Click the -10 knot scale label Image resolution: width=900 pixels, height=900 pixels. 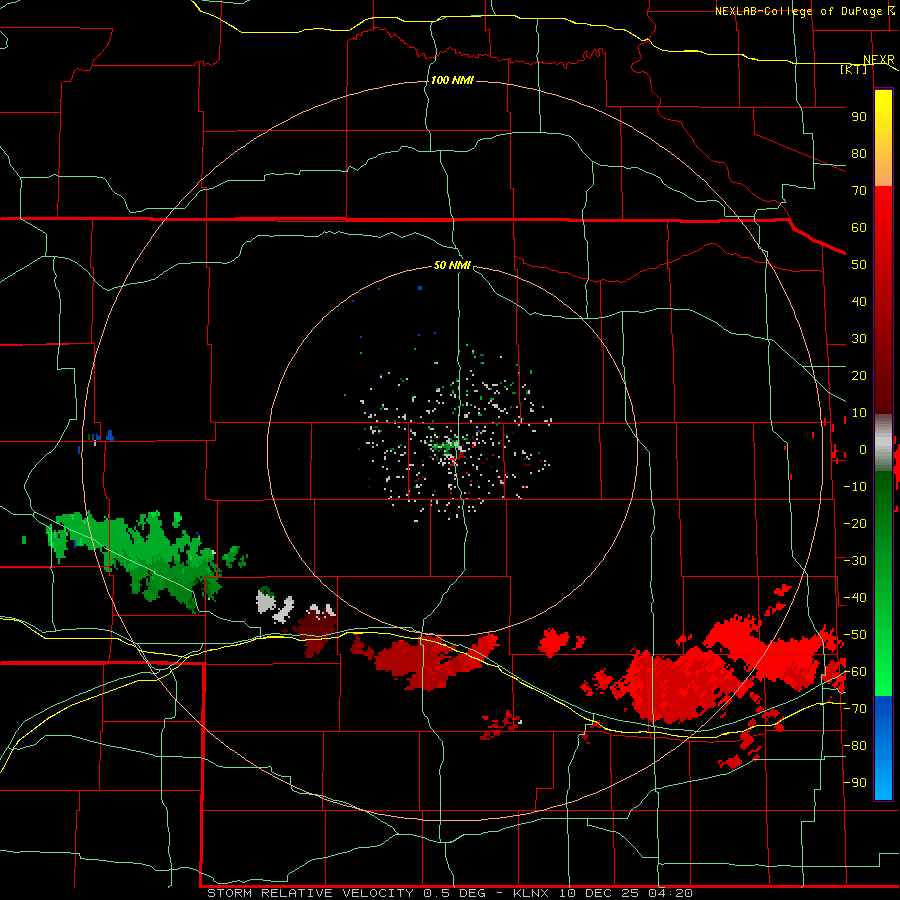point(855,487)
